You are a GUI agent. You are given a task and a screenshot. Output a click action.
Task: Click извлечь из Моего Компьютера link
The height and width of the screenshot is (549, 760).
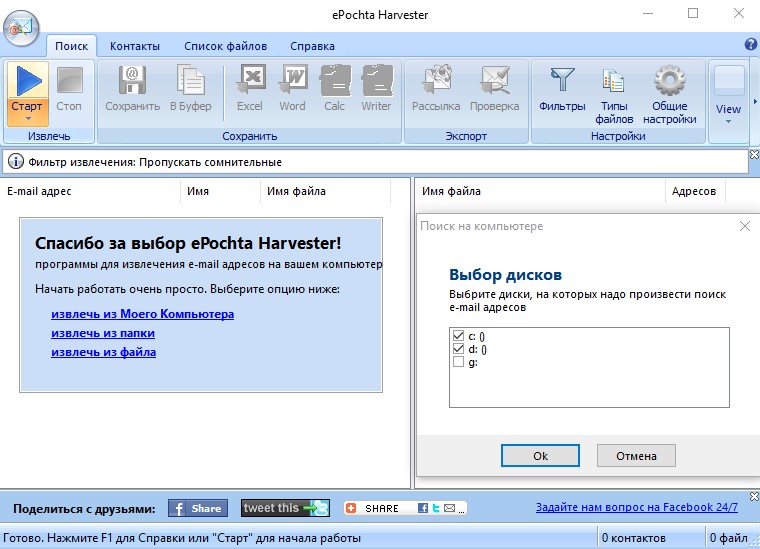point(142,314)
